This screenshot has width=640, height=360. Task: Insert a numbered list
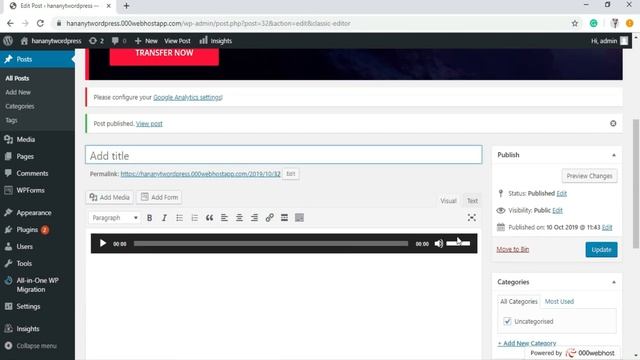(194, 218)
